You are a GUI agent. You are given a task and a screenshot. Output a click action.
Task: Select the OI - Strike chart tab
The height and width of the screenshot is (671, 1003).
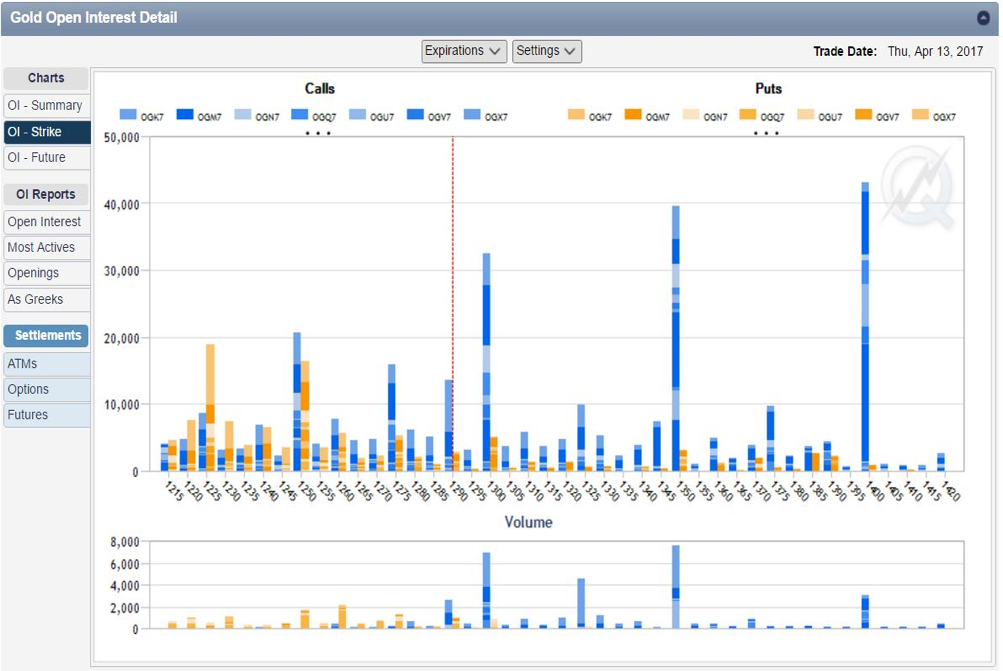(46, 132)
